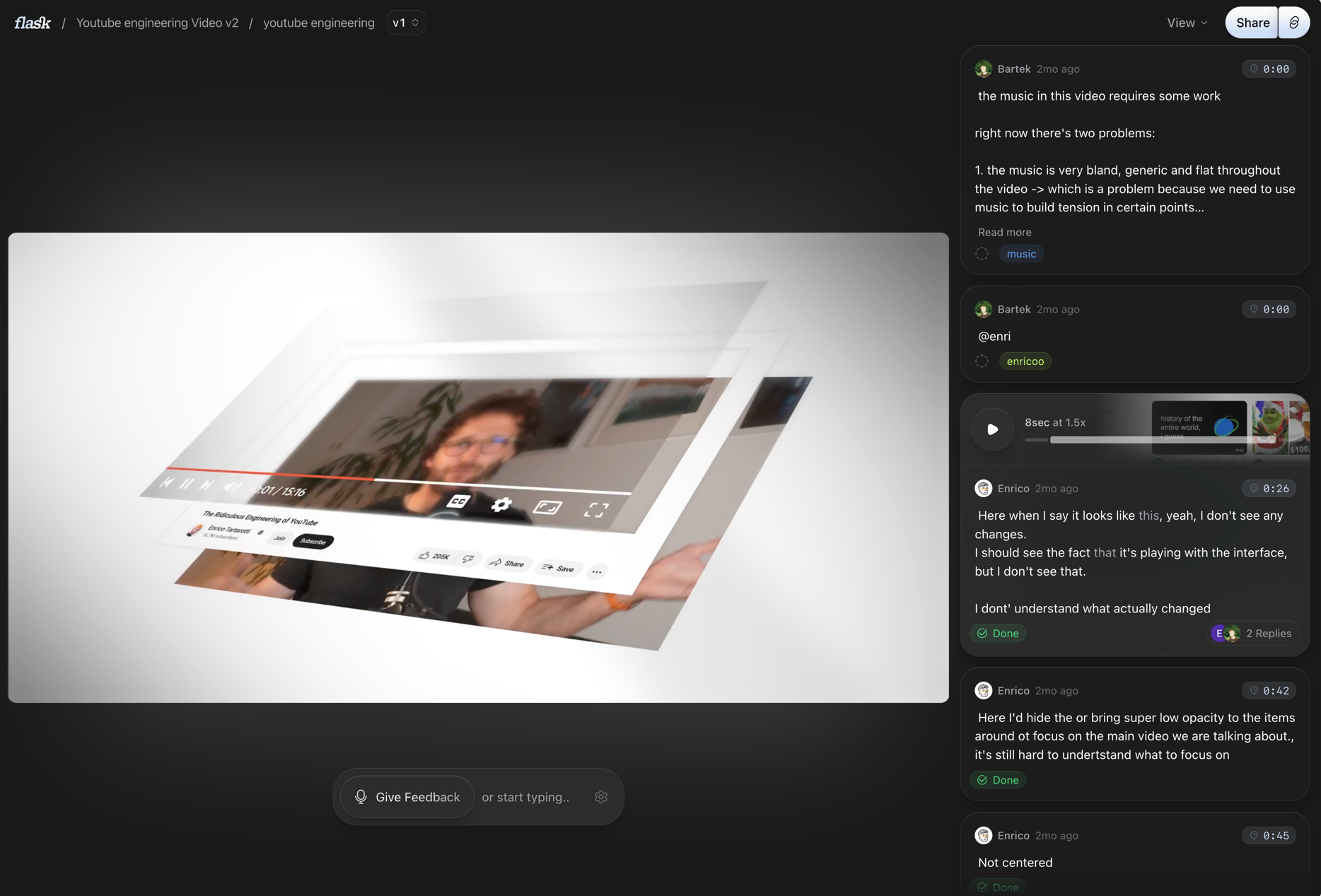Image resolution: width=1321 pixels, height=896 pixels.
Task: Click the word 'this' link in Enrico's comment
Action: (1148, 516)
